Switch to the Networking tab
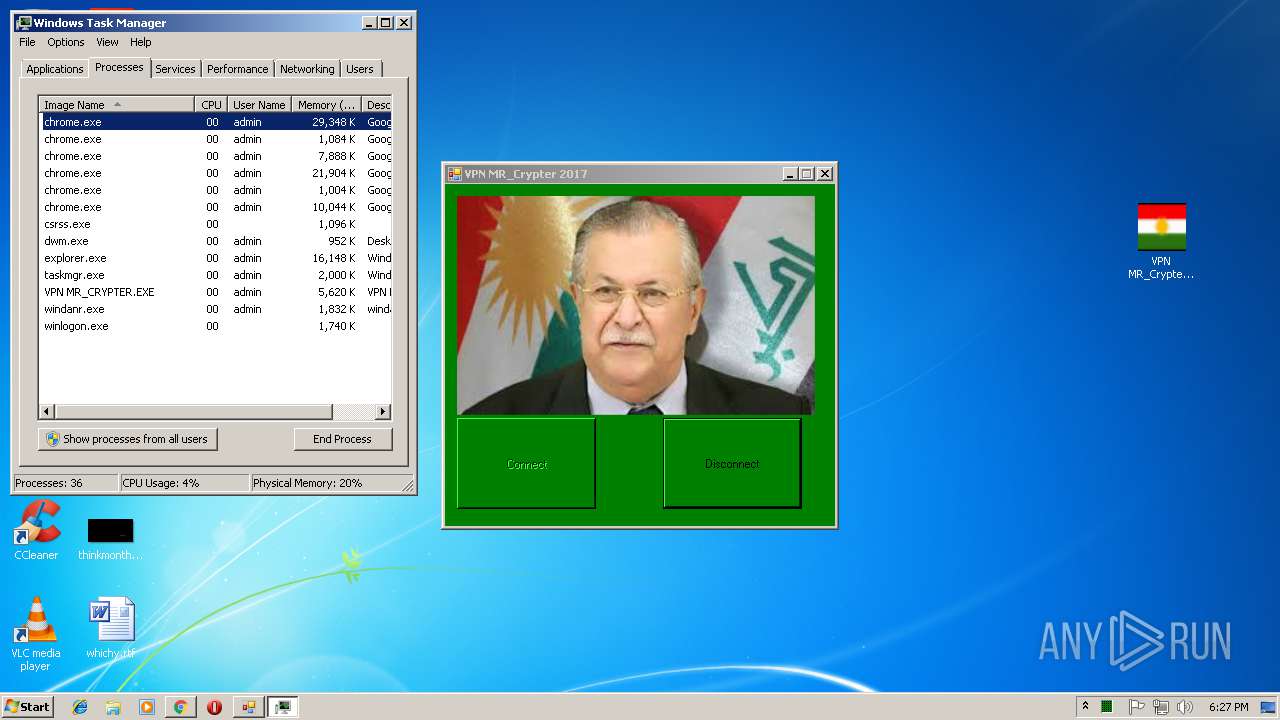Image resolution: width=1280 pixels, height=720 pixels. pos(307,69)
